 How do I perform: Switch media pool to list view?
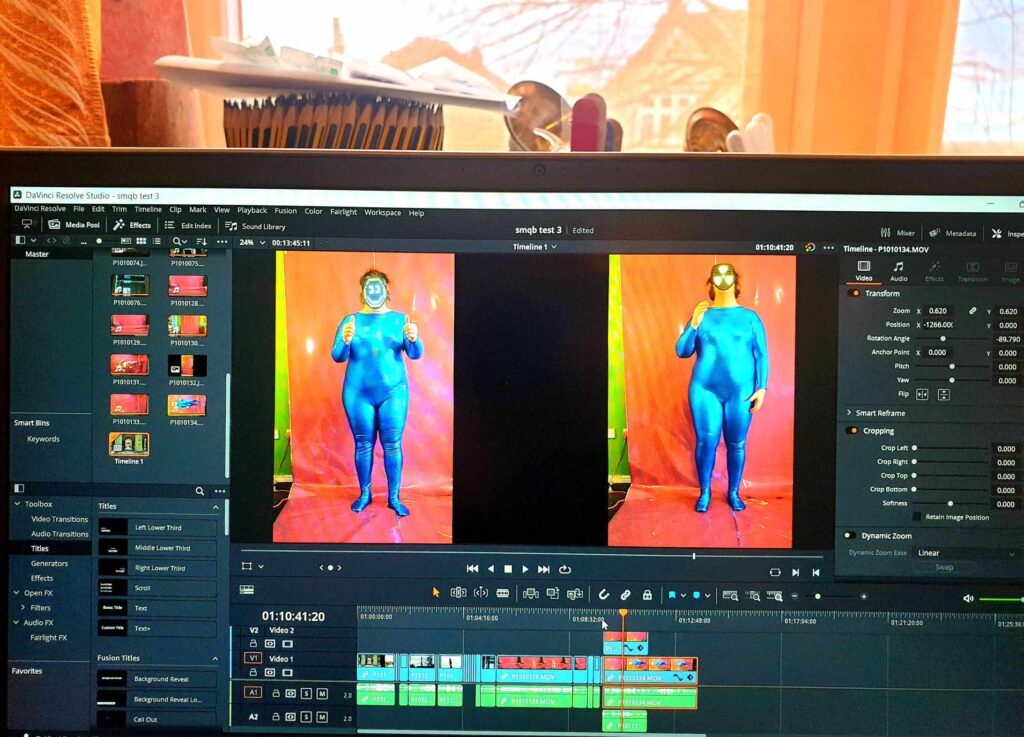[156, 242]
